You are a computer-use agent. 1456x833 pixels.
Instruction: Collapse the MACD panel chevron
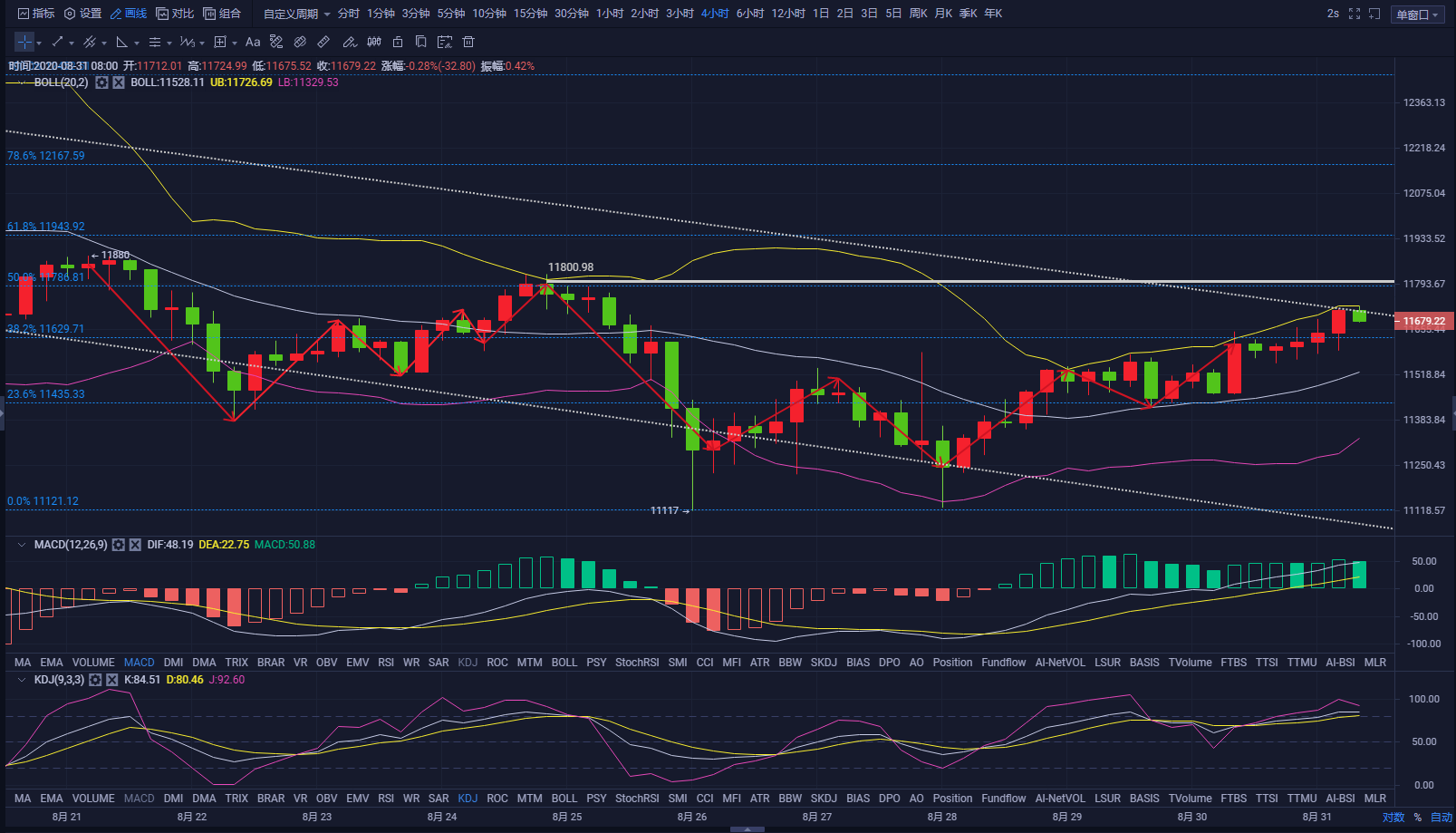(22, 545)
